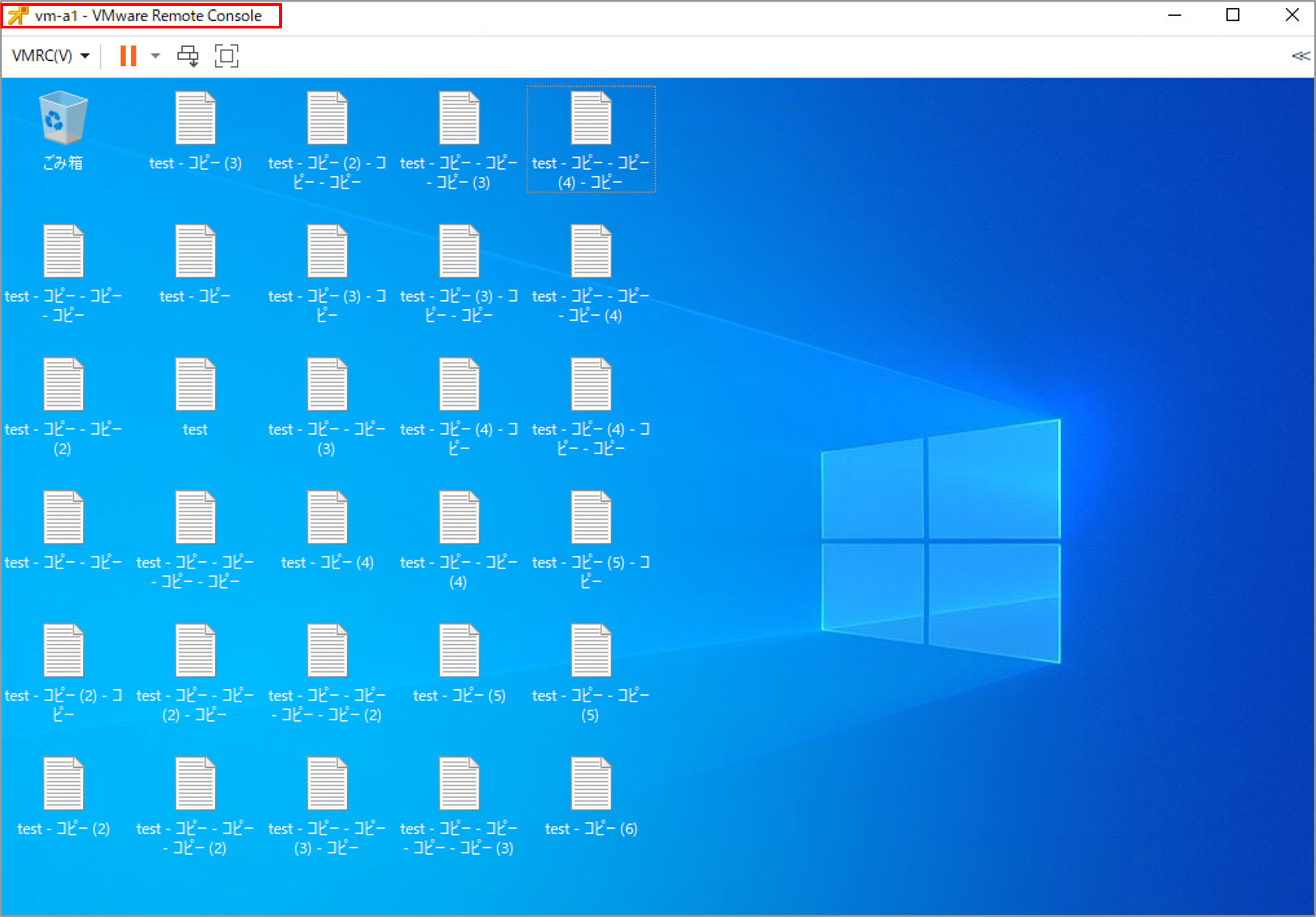Select file 'test - コピー (2) - コピー - コピー'
Image resolution: width=1316 pixels, height=917 pixels.
(327, 140)
